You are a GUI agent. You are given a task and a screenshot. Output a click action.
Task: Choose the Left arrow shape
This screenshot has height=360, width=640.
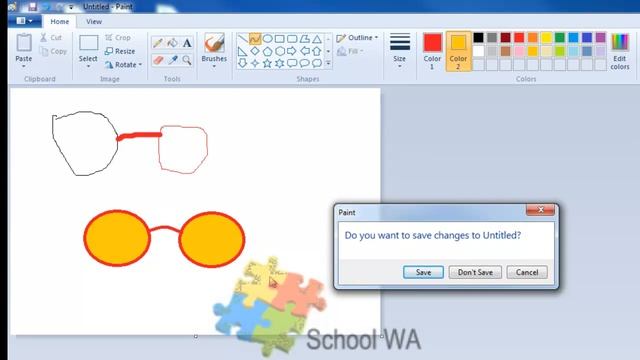[x=305, y=51]
